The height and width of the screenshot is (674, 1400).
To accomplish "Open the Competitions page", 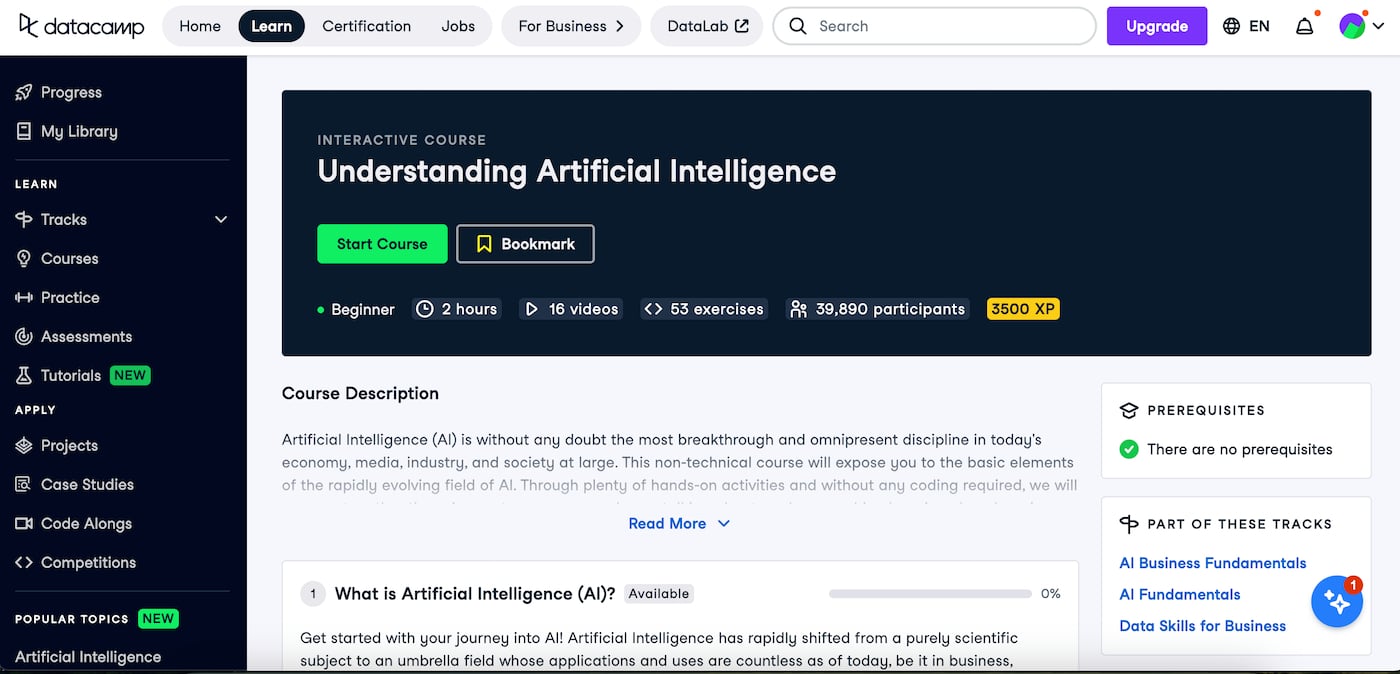I will pos(90,562).
